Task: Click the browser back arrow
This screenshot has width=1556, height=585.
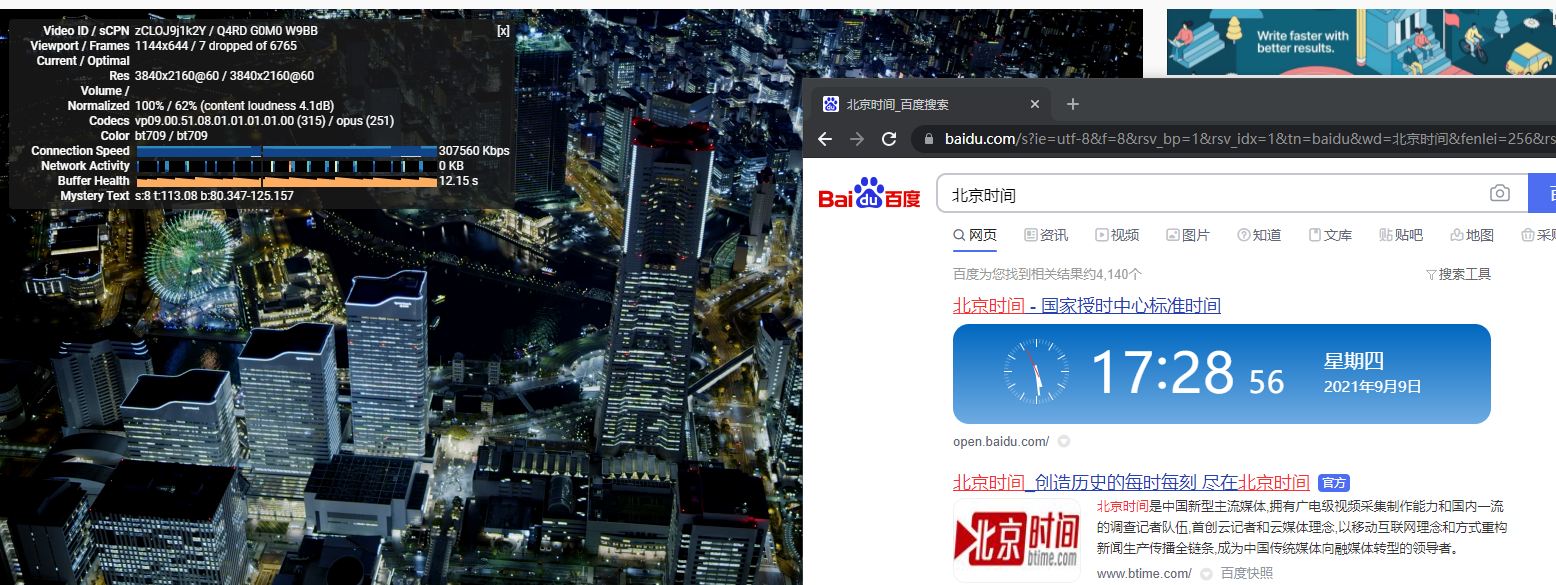Action: point(825,139)
